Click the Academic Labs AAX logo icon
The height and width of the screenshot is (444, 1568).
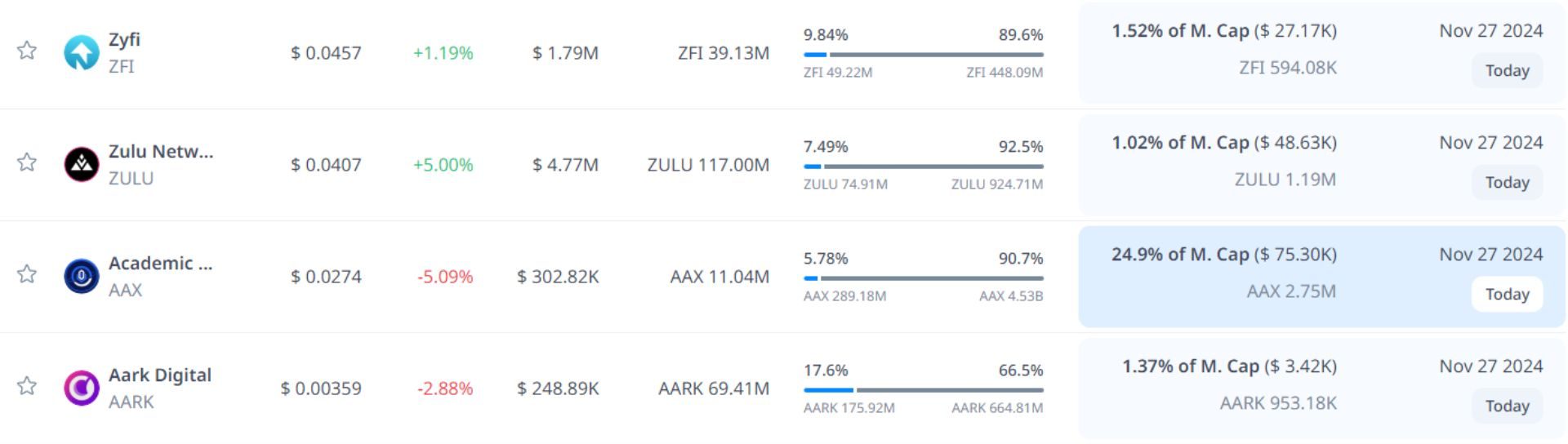point(82,276)
